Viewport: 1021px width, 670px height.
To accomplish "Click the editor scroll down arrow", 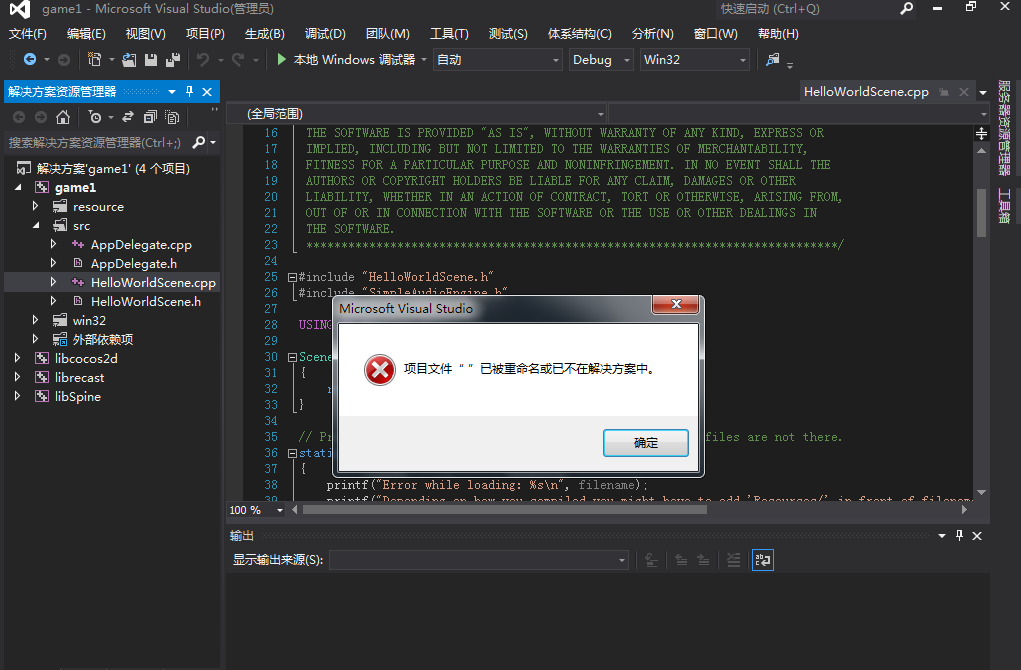I will coord(981,492).
